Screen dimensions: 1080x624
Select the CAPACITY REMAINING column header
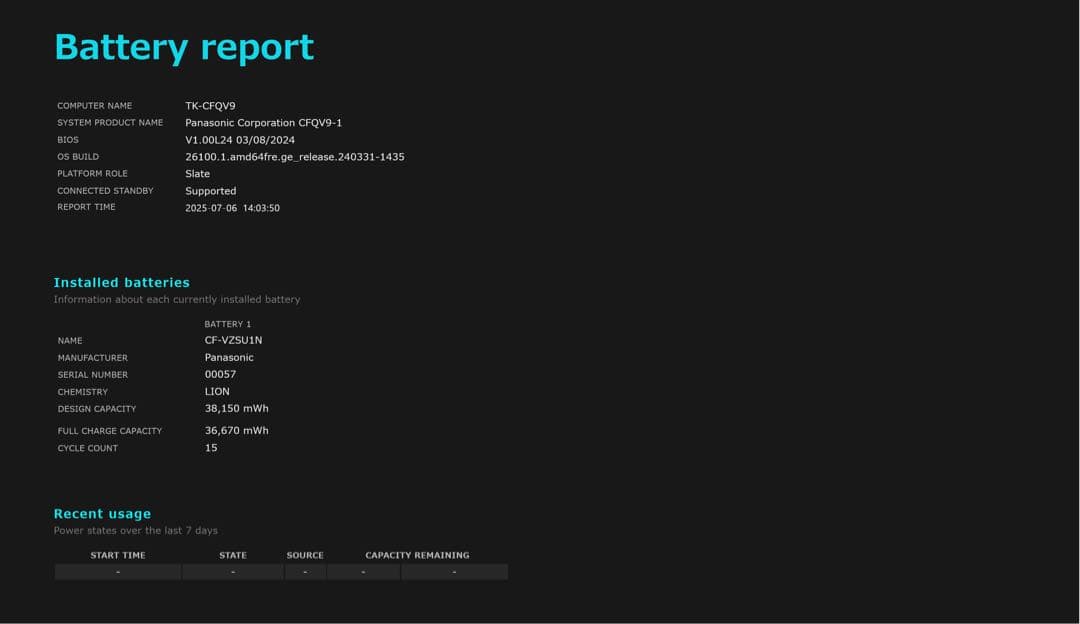[x=416, y=555]
